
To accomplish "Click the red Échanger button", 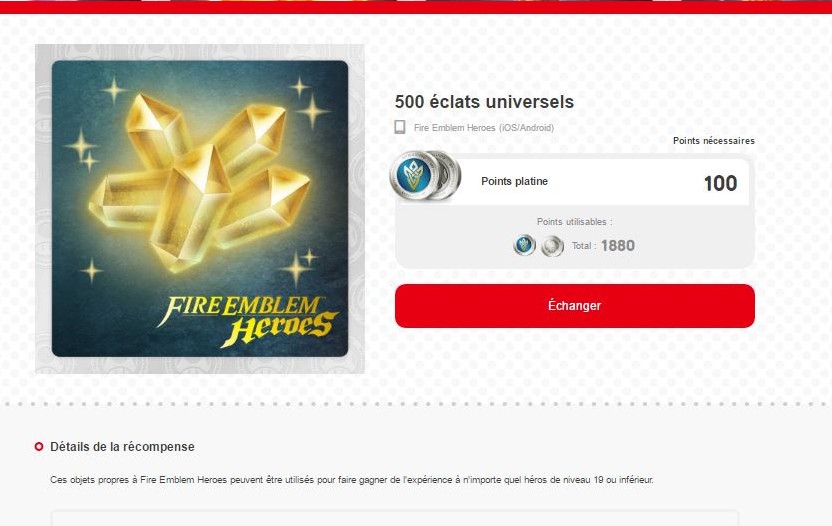I will point(575,306).
